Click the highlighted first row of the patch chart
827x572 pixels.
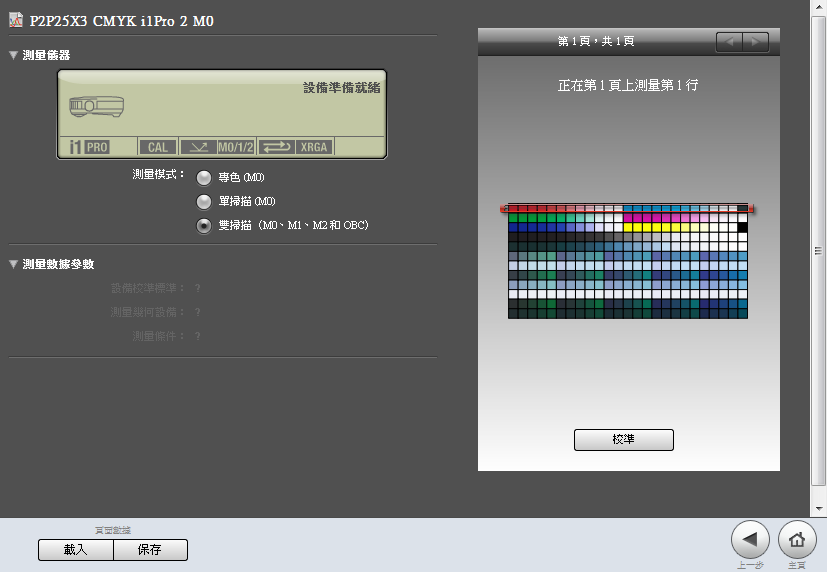pyautogui.click(x=627, y=209)
